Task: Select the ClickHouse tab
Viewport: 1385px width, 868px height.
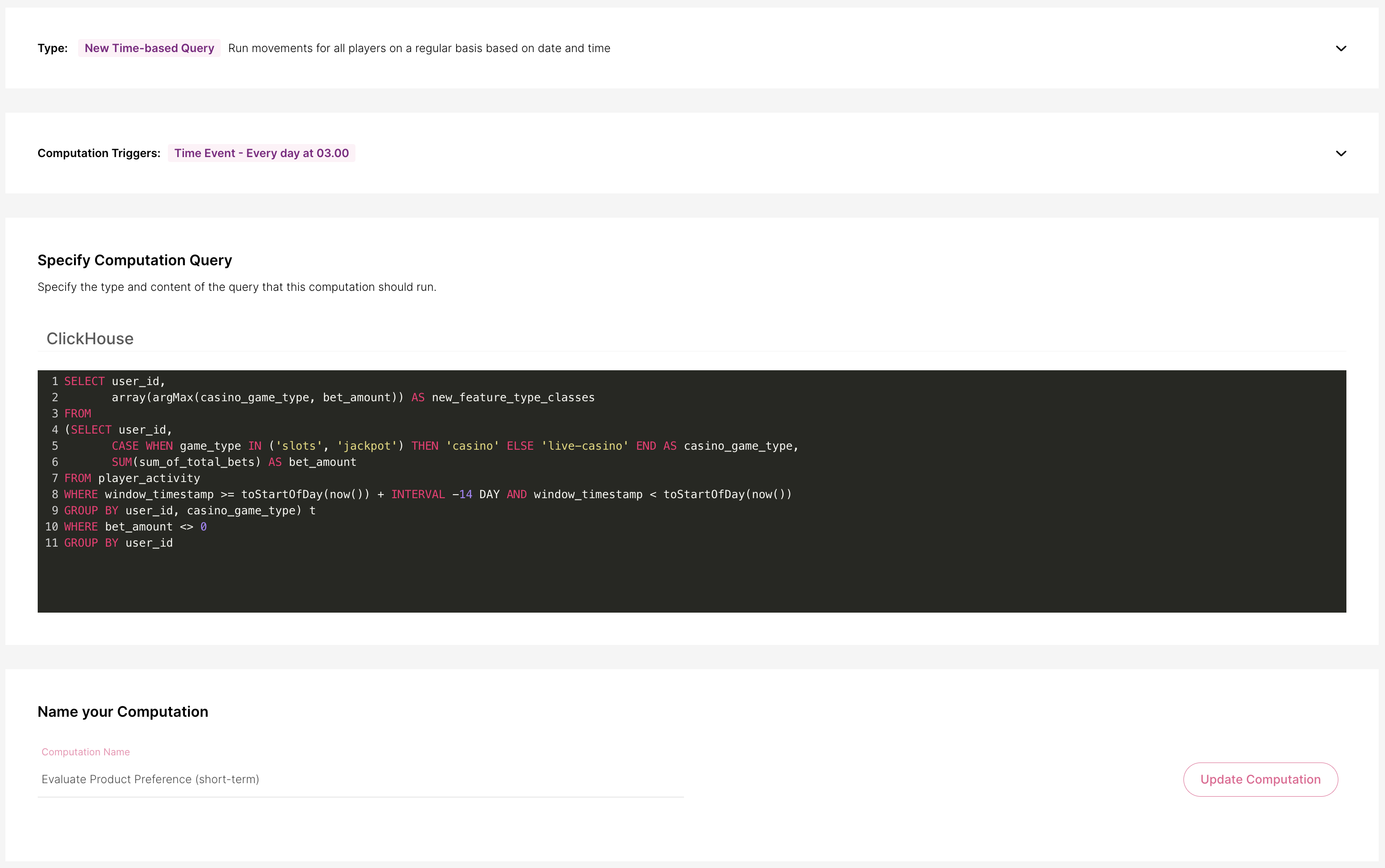Action: pos(90,339)
